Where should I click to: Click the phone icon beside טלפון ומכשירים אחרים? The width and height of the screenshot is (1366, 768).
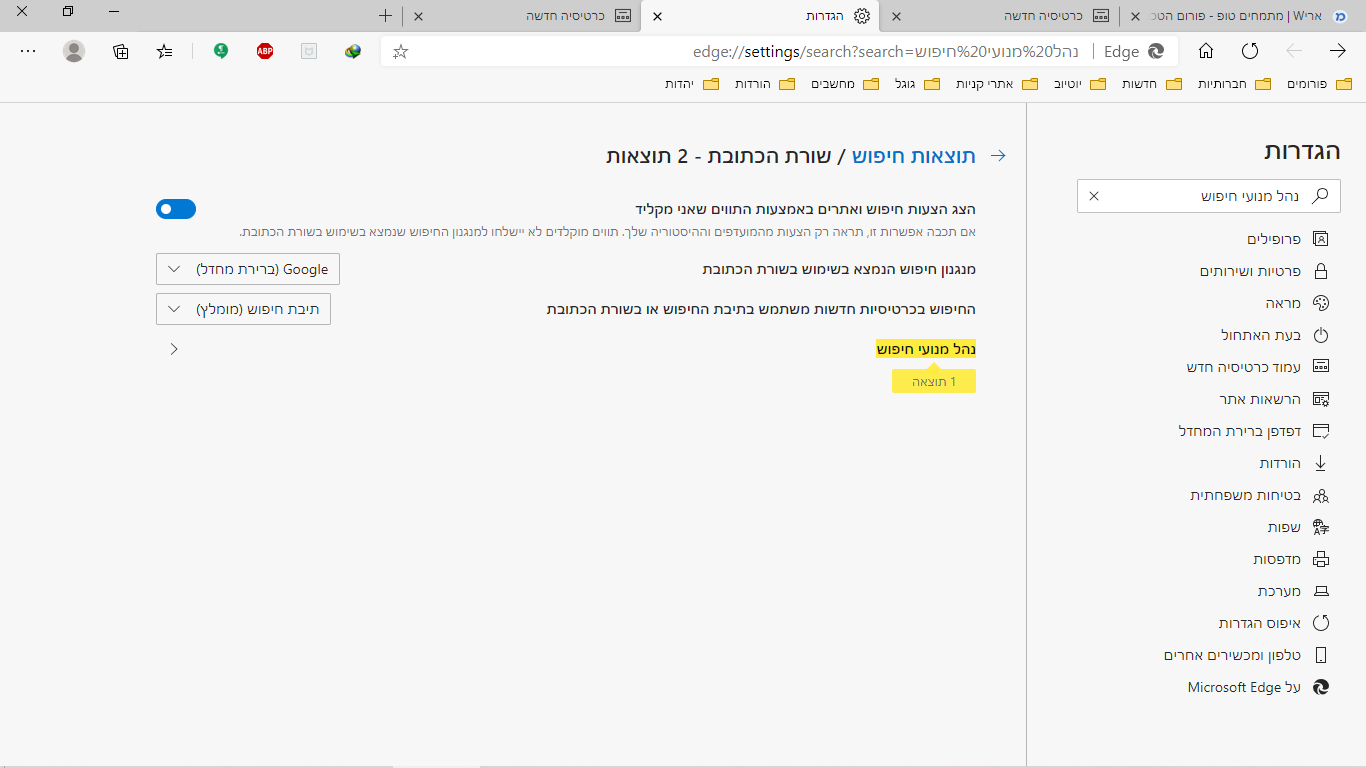1320,655
